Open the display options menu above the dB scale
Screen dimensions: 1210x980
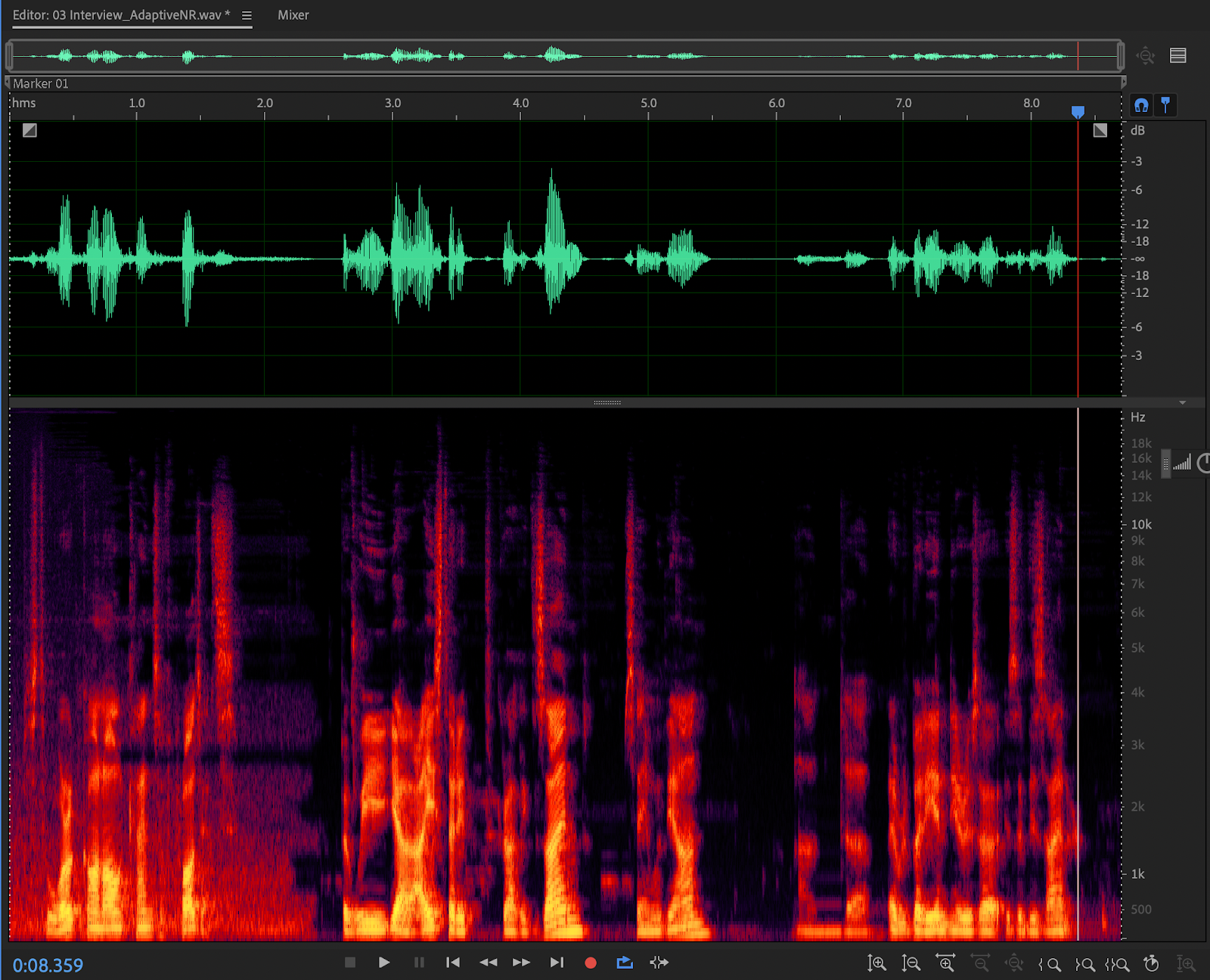click(1177, 55)
